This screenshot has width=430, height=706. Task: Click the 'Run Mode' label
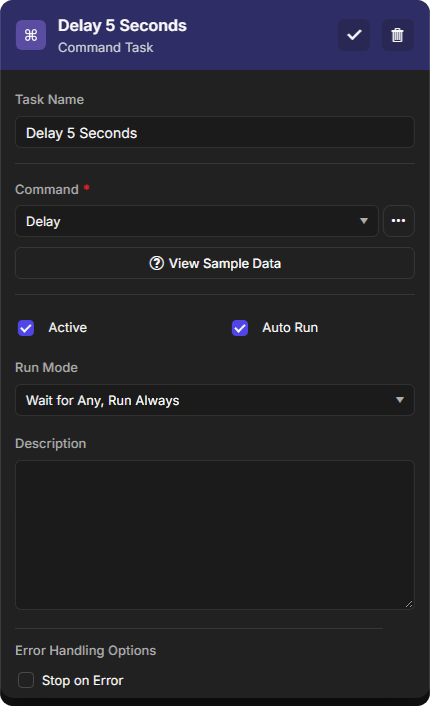[46, 367]
